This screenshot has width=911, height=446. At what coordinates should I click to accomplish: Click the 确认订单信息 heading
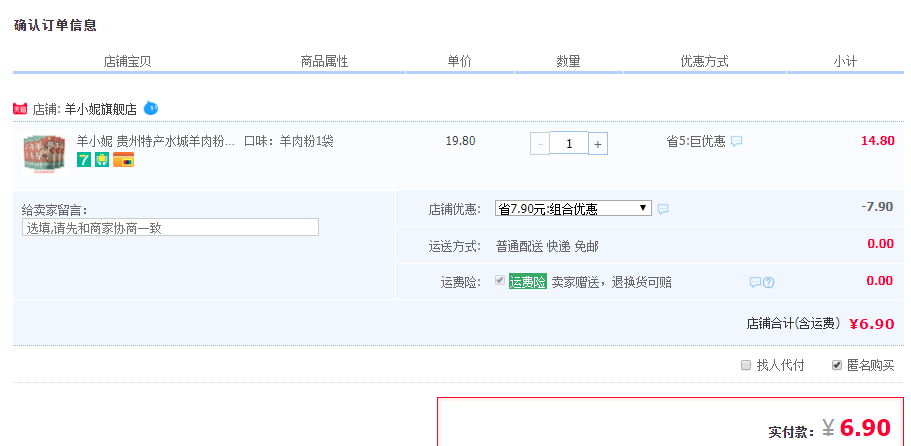point(55,26)
